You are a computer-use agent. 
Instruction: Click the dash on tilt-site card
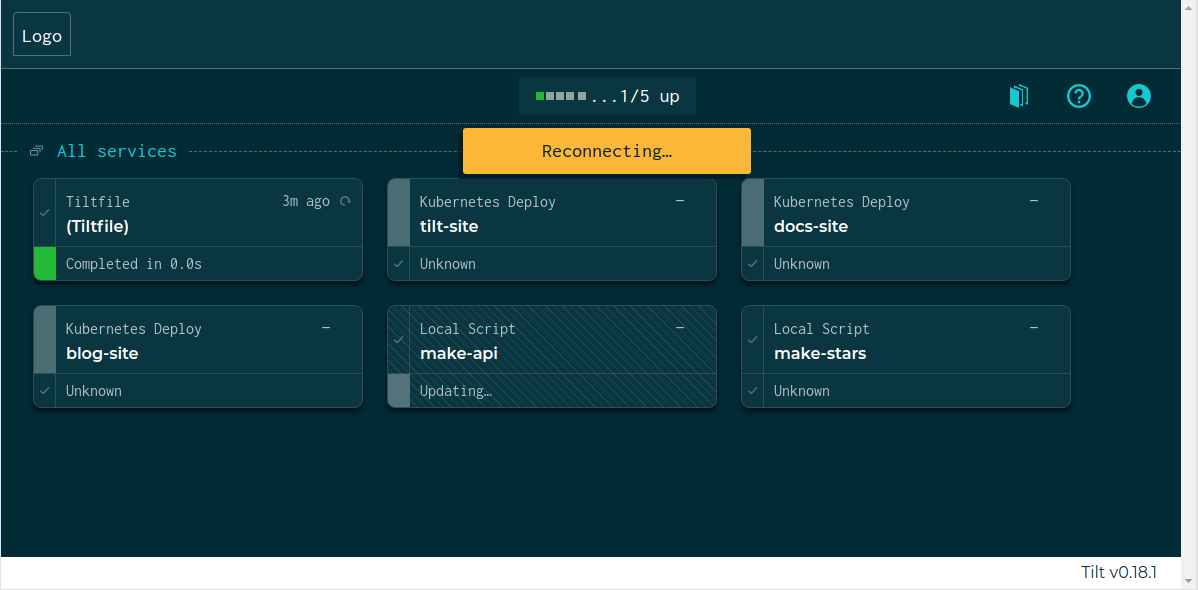(x=680, y=200)
